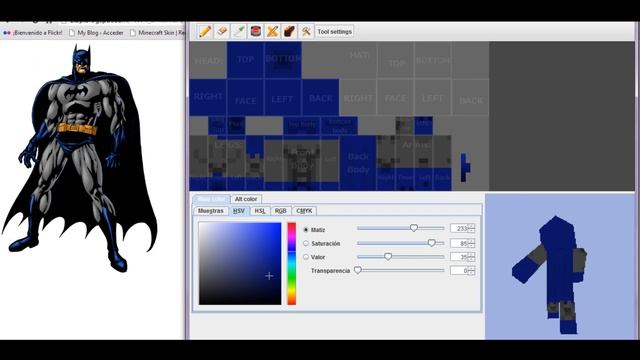Image resolution: width=640 pixels, height=360 pixels.
Task: Switch to the main color tab beside Alt color
Action: point(211,199)
